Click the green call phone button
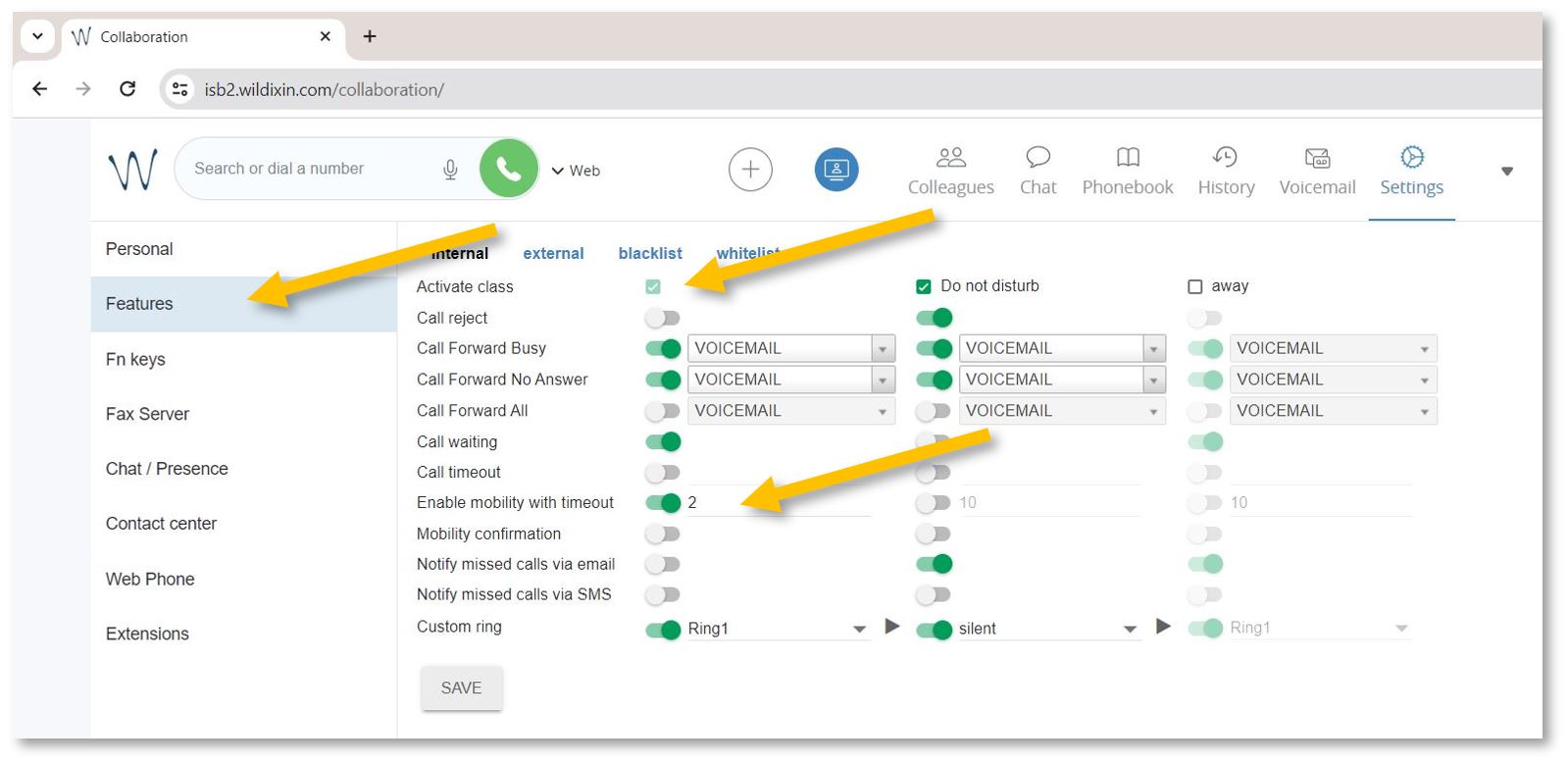 click(x=508, y=169)
